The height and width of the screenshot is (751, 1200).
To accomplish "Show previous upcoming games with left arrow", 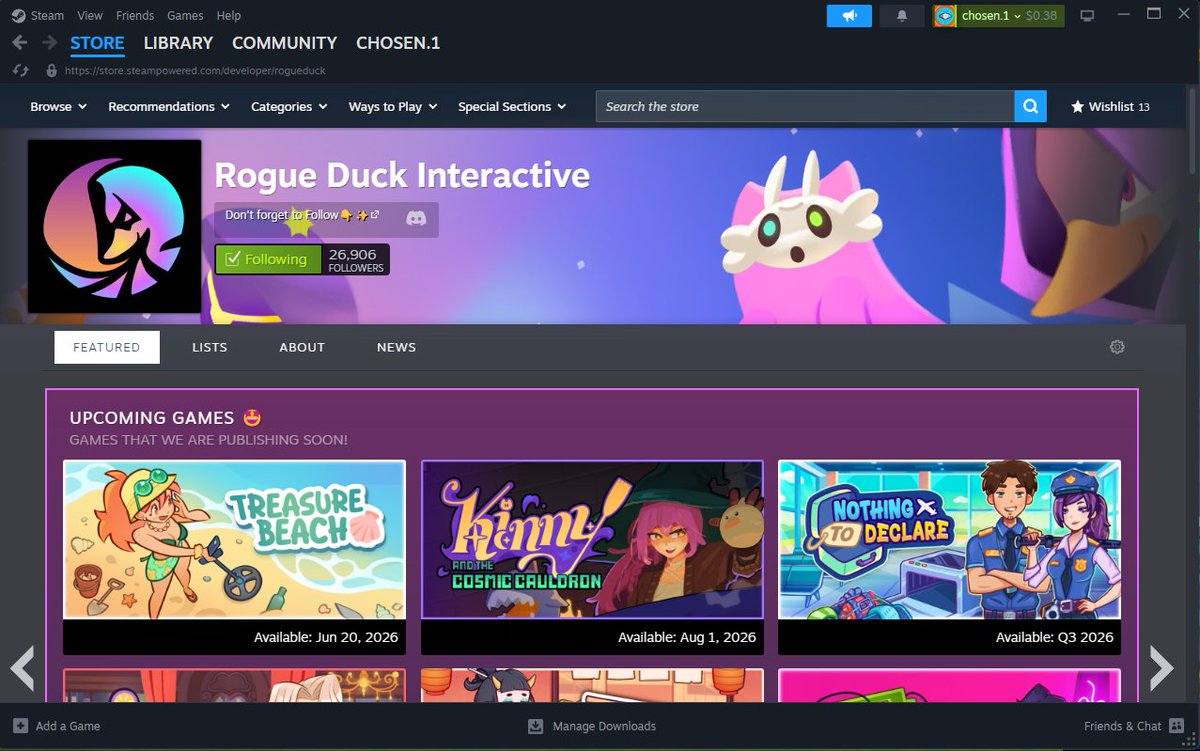I will click(22, 668).
